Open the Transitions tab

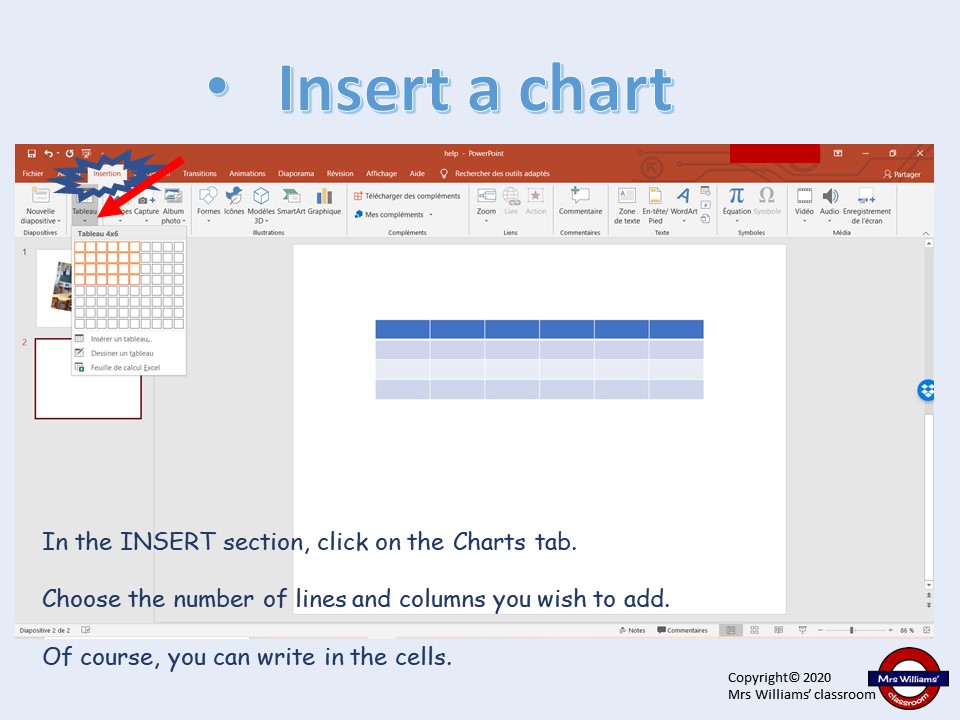point(200,173)
